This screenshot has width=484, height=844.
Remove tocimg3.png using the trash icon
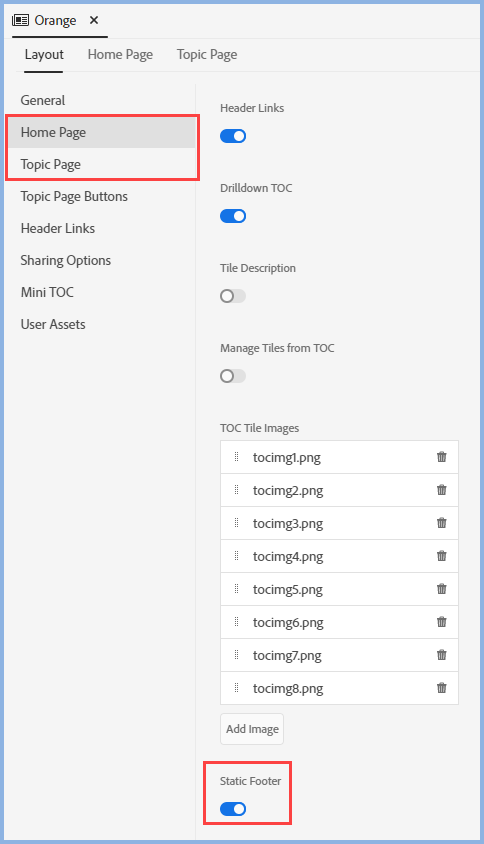tap(441, 523)
